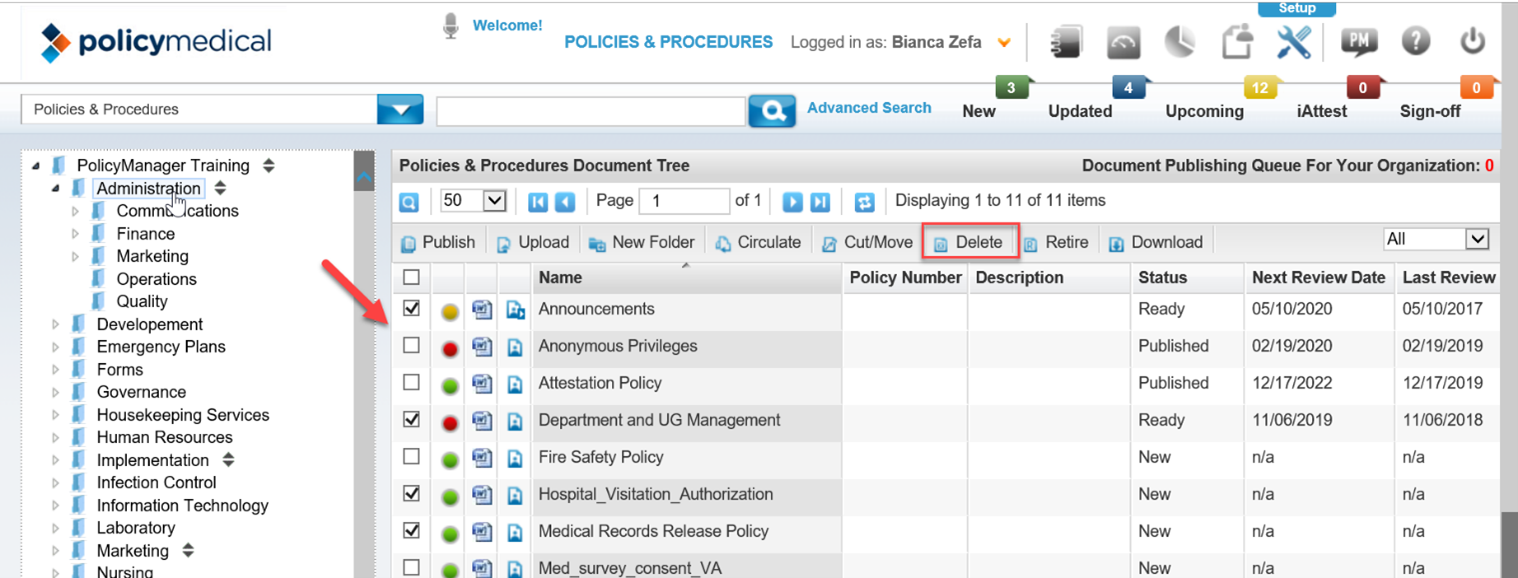Open the PM chat bubble icon
This screenshot has width=1518, height=578.
pyautogui.click(x=1359, y=41)
